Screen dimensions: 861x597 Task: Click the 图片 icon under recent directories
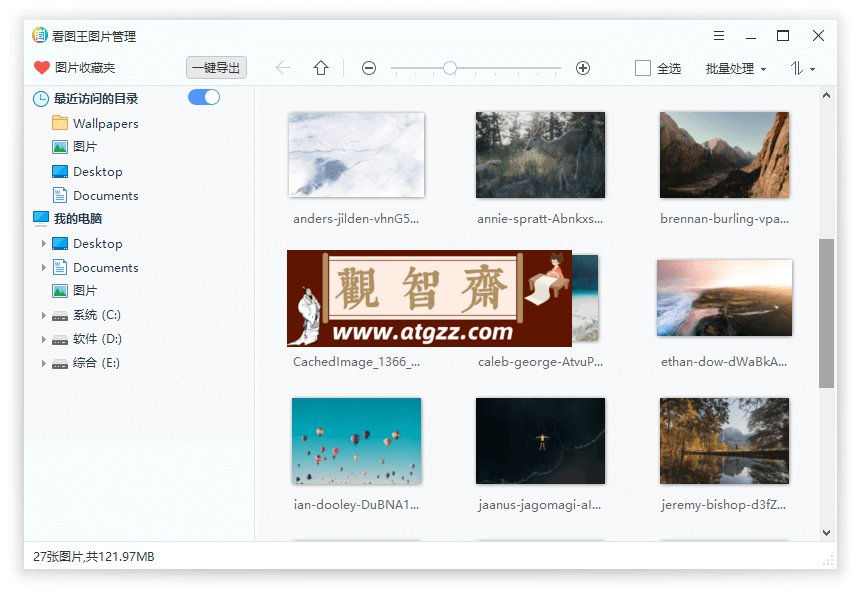click(x=60, y=147)
